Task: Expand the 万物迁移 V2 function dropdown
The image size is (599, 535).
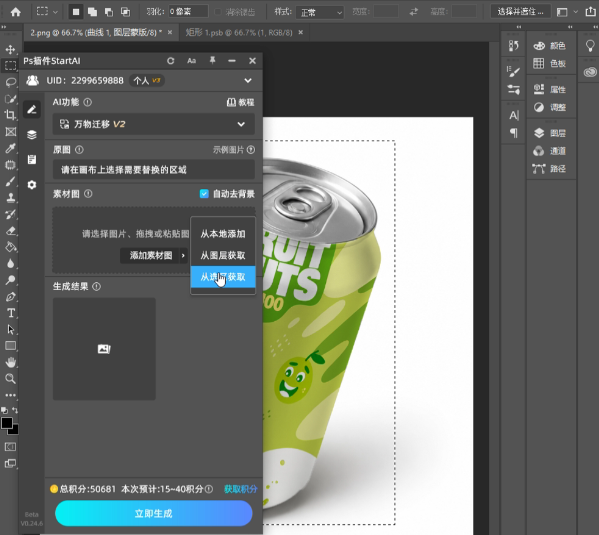Action: pos(154,124)
